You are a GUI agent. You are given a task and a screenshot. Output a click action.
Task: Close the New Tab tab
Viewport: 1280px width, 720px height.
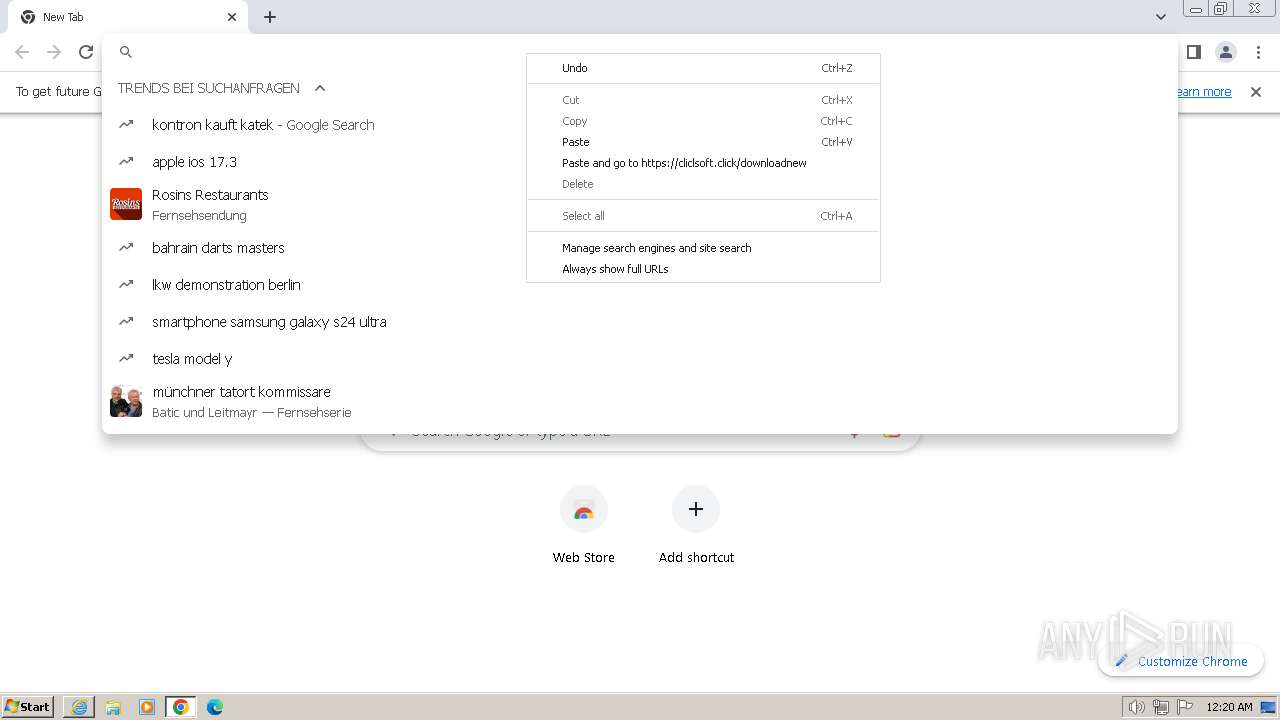[x=232, y=17]
